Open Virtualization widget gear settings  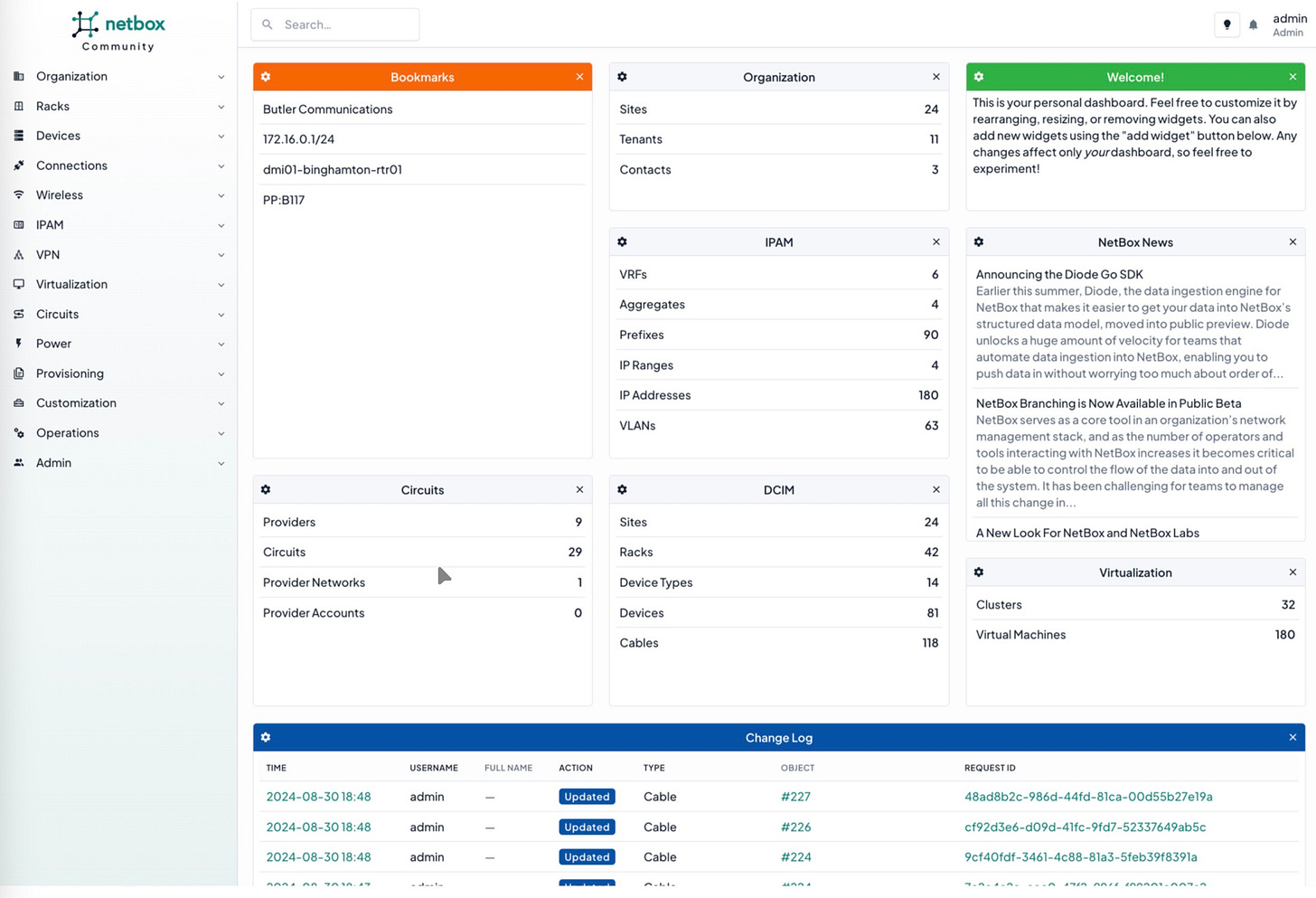tap(979, 572)
